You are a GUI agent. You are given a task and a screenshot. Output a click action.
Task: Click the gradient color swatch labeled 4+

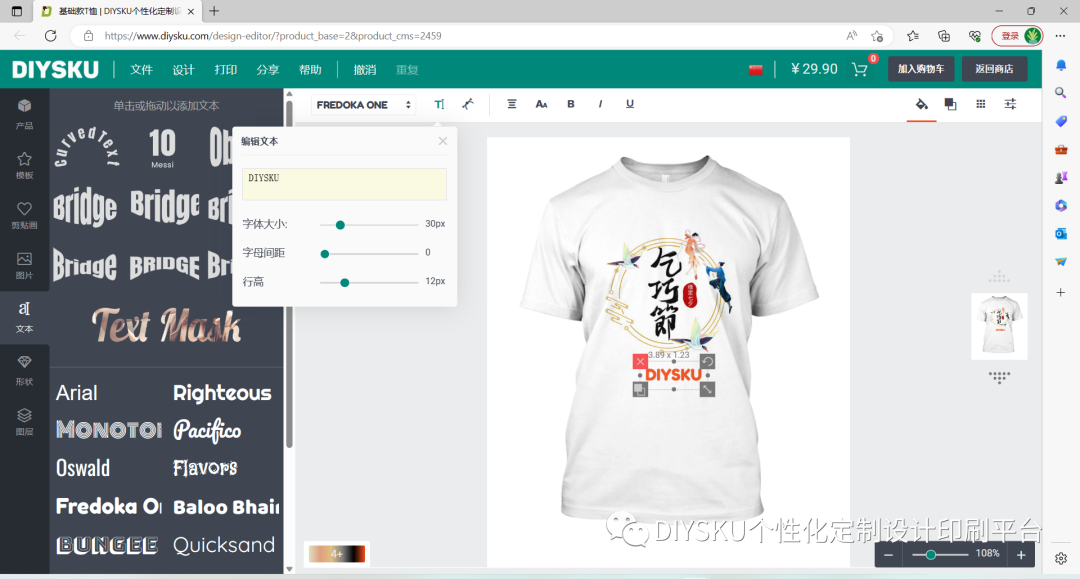click(337, 554)
